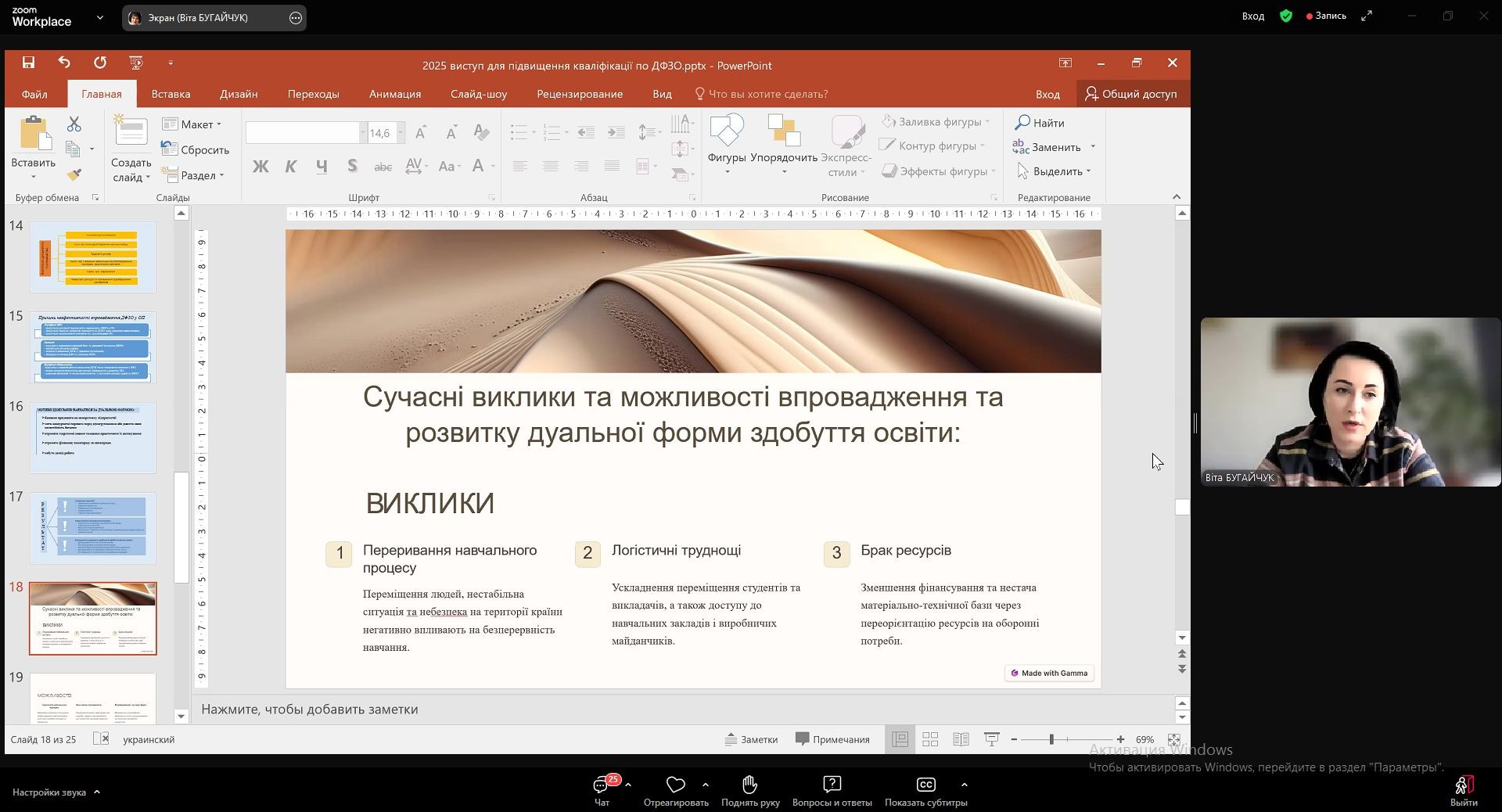
Task: Expand the Макет layout dropdown
Action: click(x=192, y=124)
